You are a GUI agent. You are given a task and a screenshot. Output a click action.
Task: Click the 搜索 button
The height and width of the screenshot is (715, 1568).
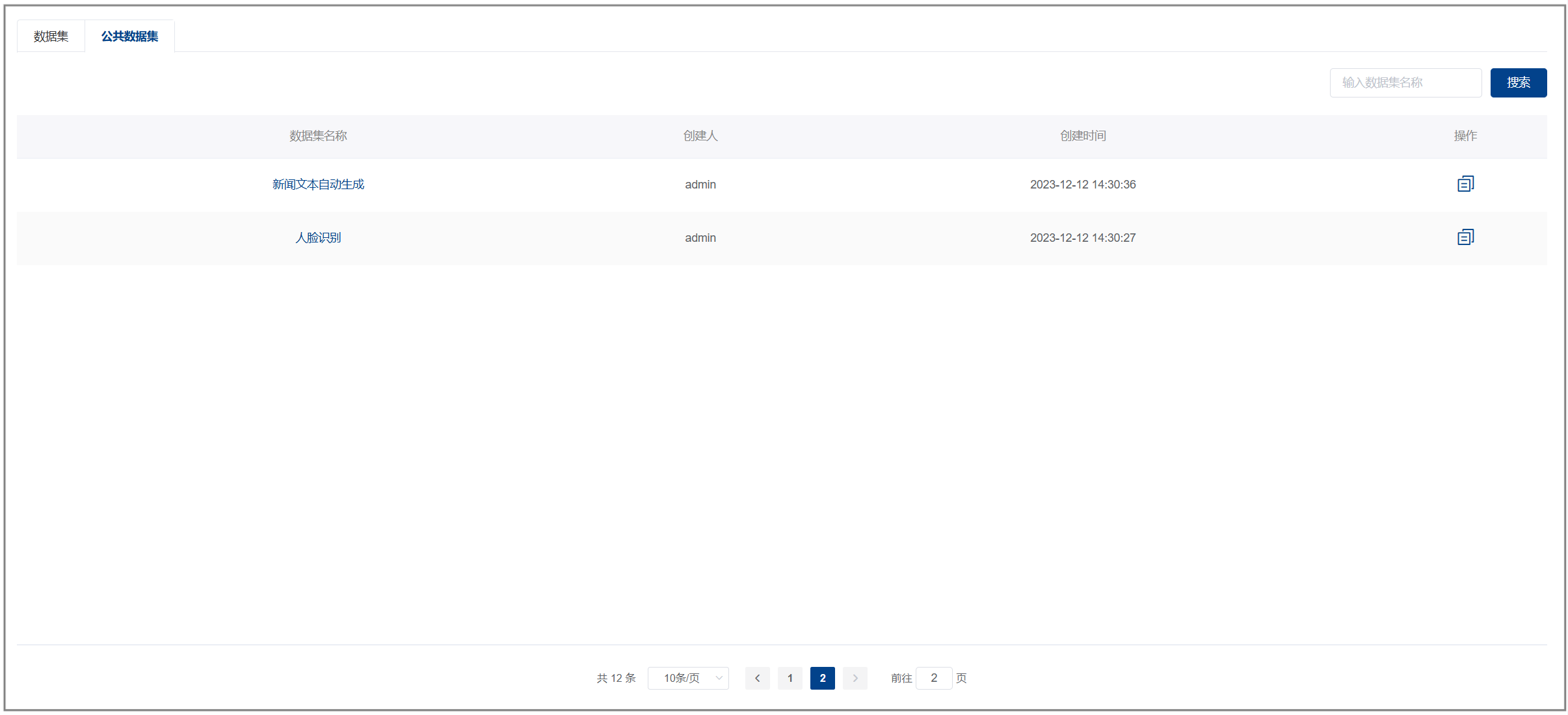(1518, 83)
